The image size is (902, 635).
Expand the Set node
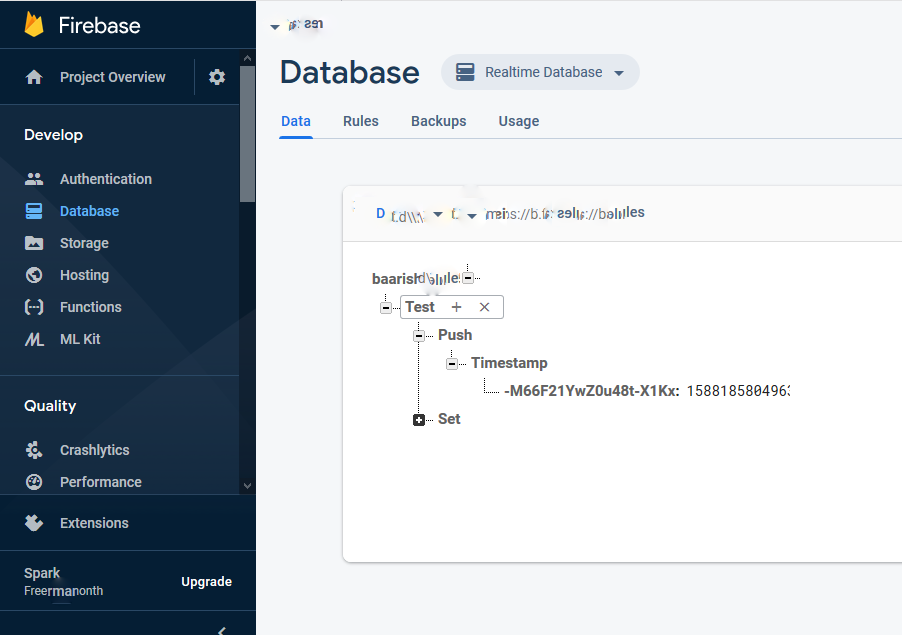(x=419, y=420)
